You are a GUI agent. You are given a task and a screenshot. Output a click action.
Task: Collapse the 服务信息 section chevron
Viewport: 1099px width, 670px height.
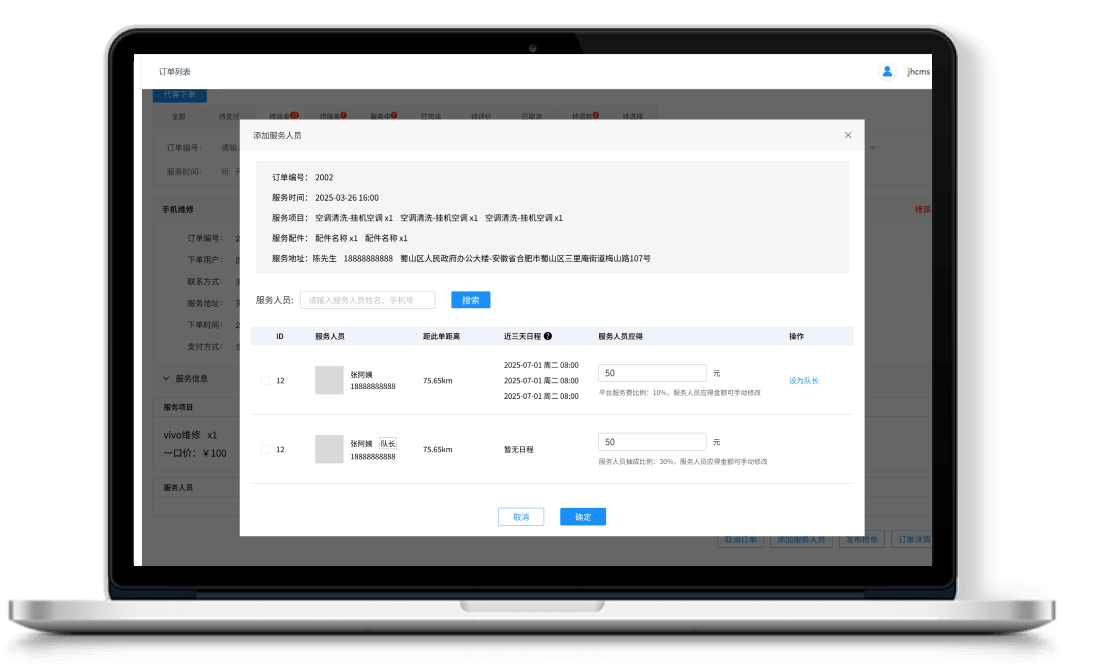[166, 379]
